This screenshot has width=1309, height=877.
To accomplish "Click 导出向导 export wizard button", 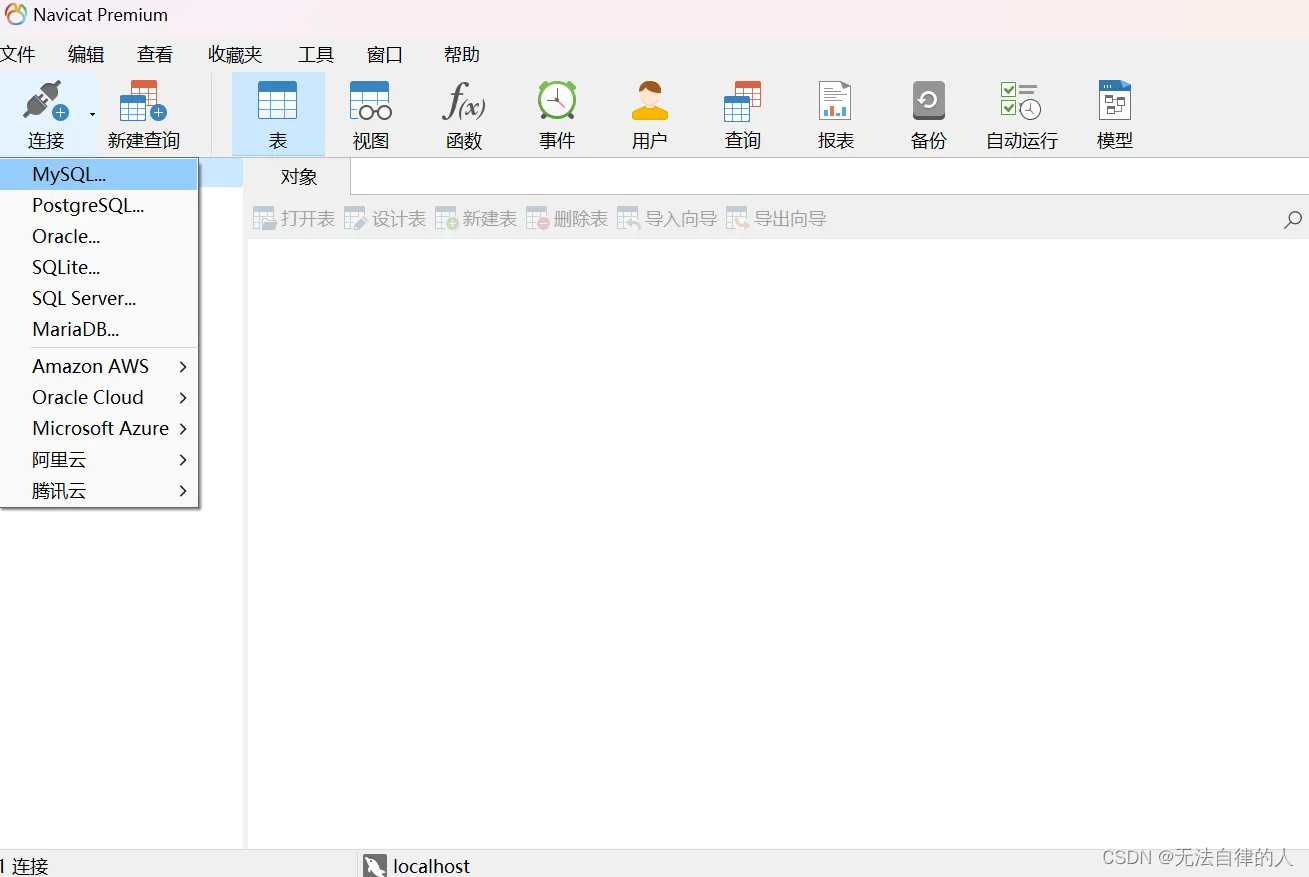I will pyautogui.click(x=776, y=218).
